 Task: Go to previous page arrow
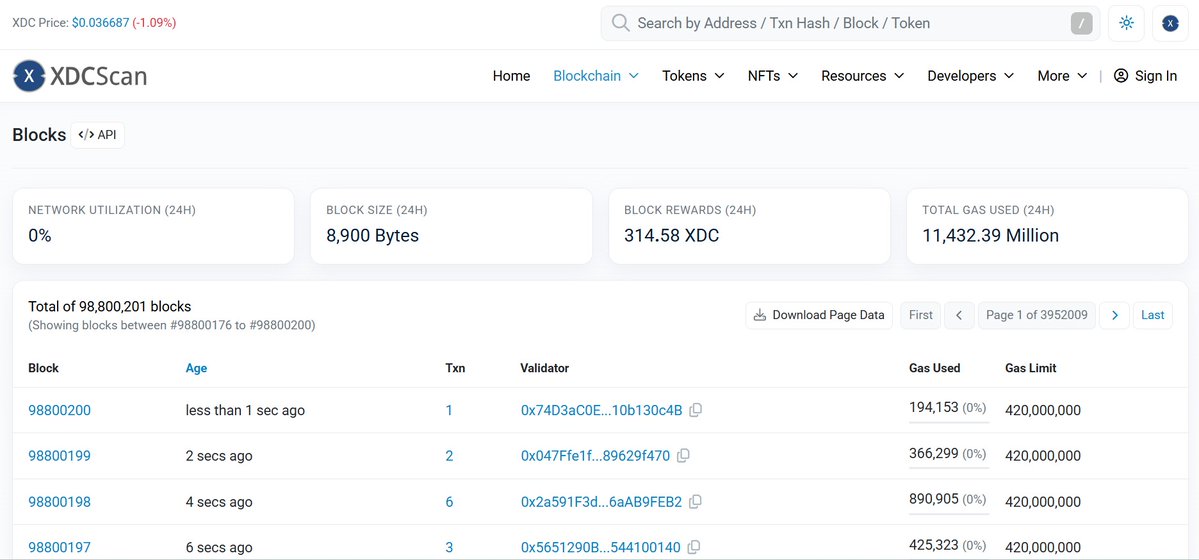(959, 315)
